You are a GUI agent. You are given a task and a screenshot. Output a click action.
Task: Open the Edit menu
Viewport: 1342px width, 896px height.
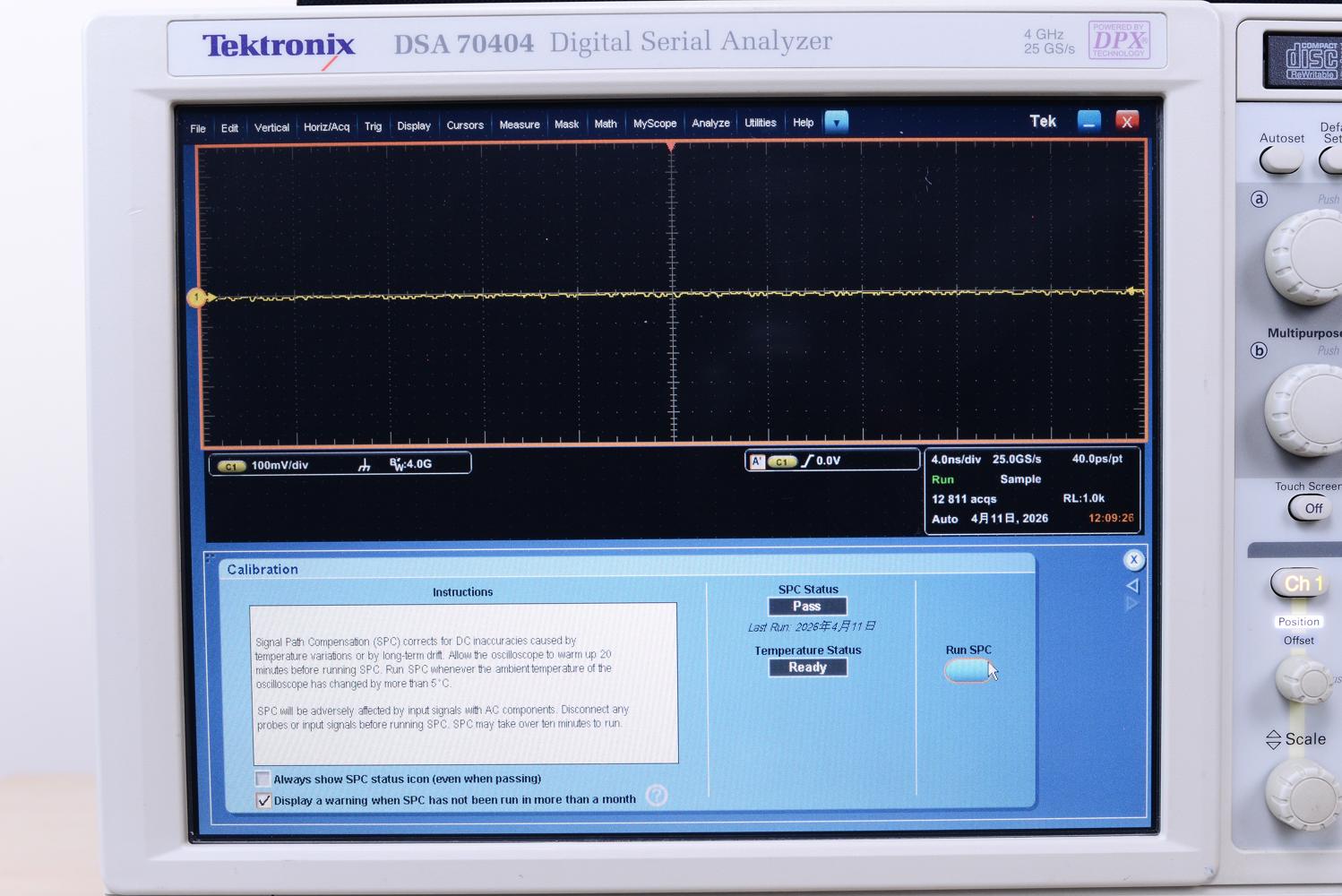click(229, 128)
